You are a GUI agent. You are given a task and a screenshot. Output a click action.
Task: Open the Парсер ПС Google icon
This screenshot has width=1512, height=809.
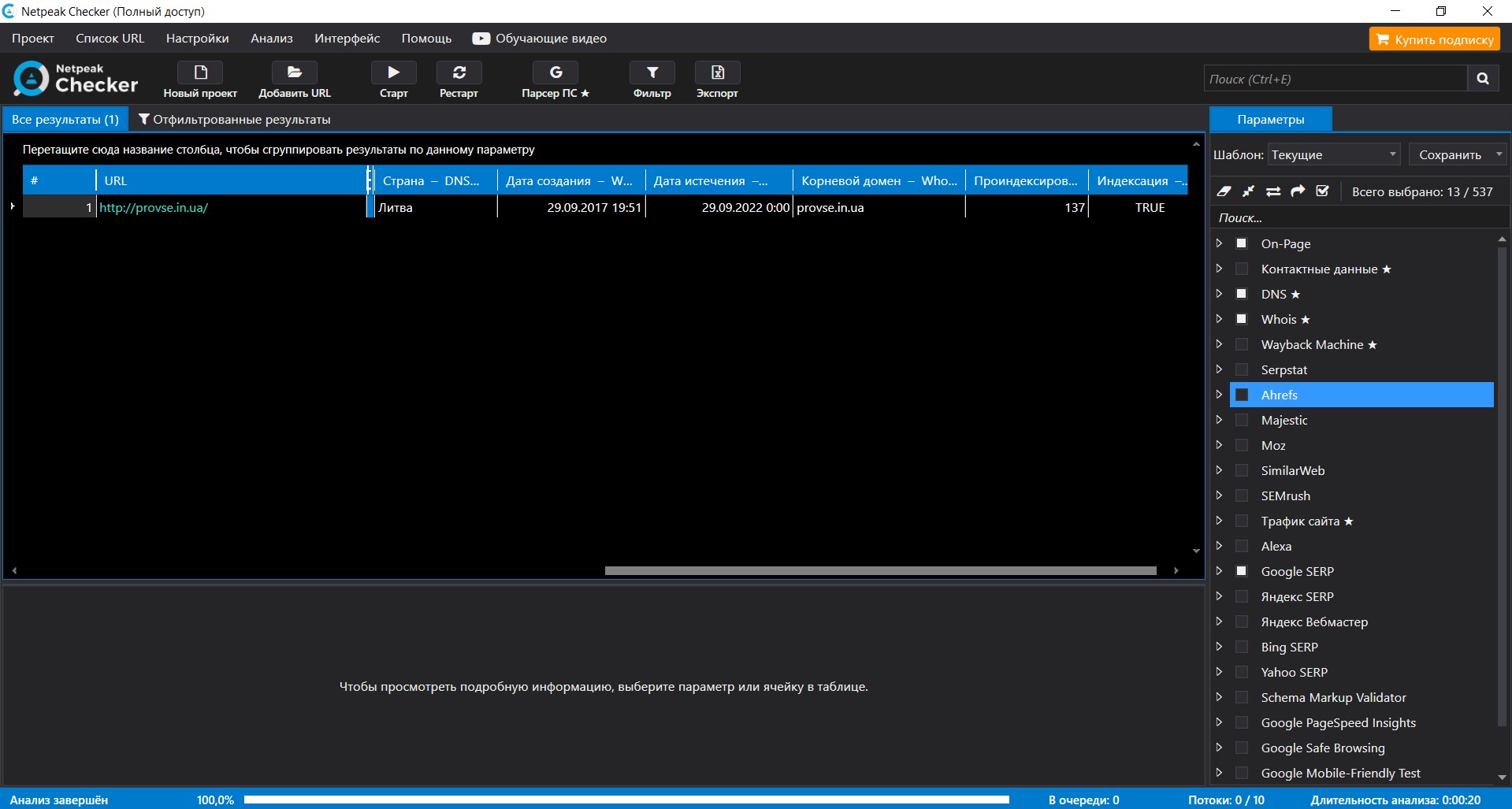(x=555, y=72)
